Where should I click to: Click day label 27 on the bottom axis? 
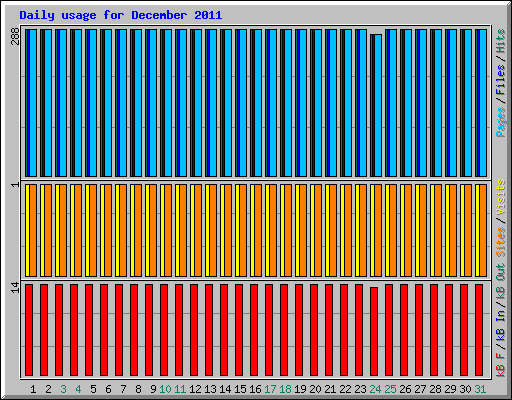(420, 389)
